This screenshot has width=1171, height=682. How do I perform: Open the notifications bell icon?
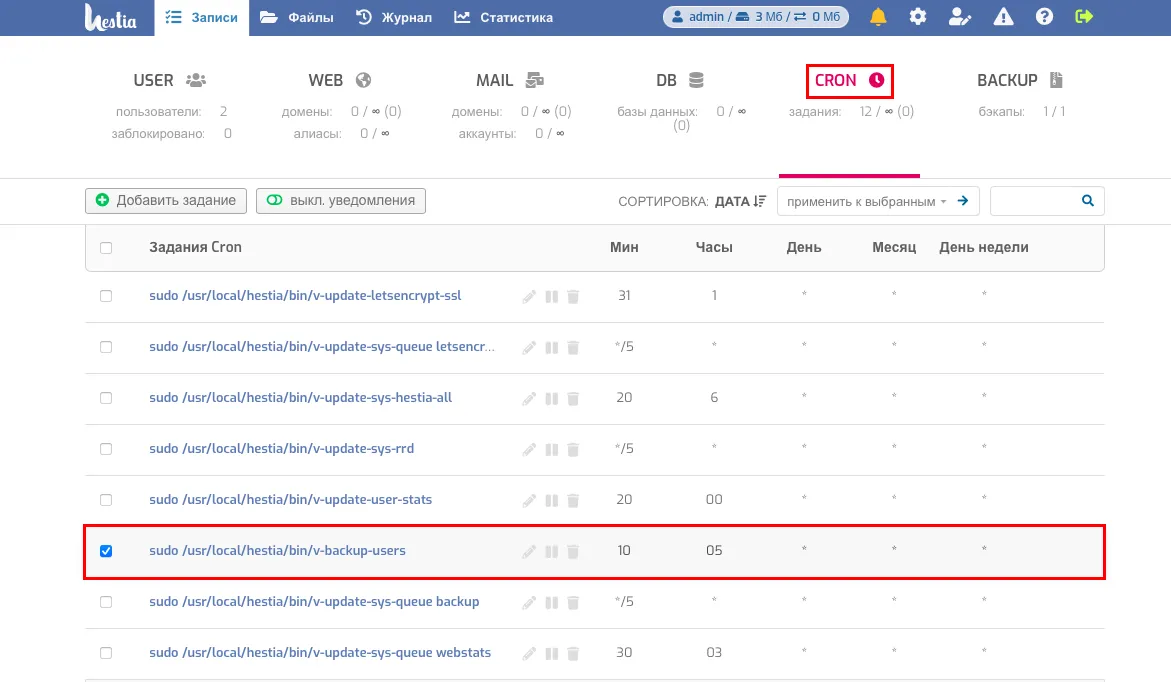[x=878, y=17]
